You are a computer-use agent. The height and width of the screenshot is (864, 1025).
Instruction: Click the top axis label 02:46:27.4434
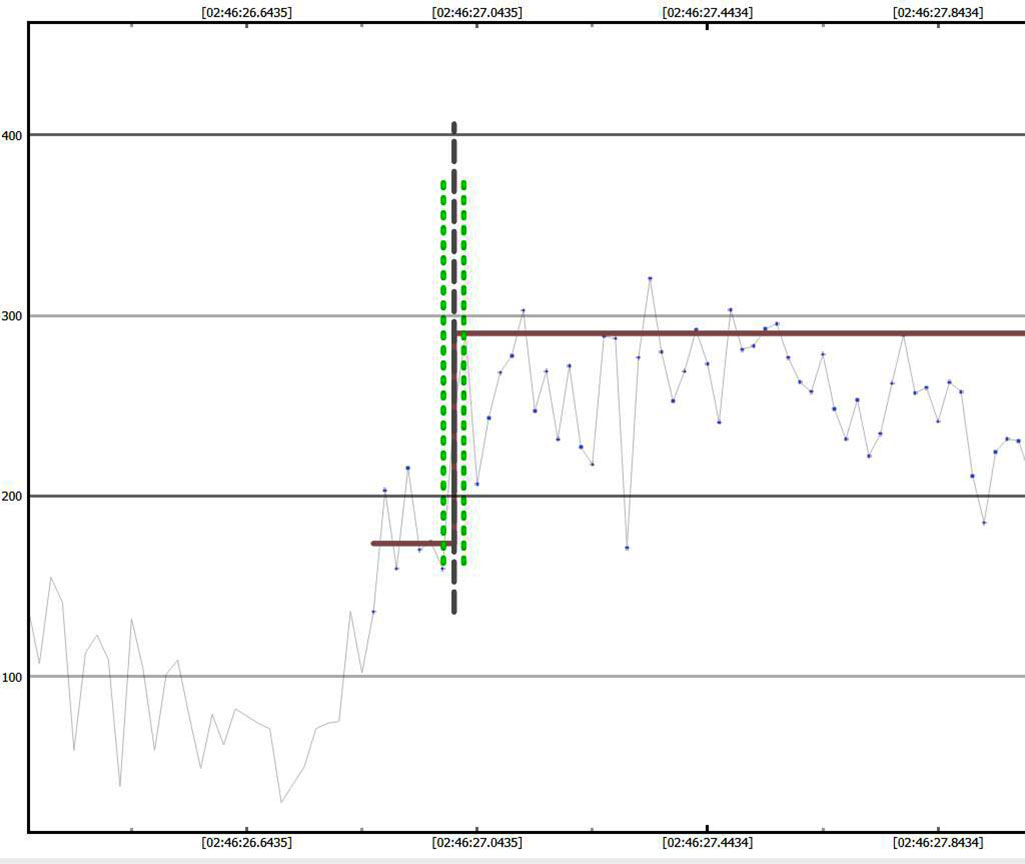click(x=708, y=13)
